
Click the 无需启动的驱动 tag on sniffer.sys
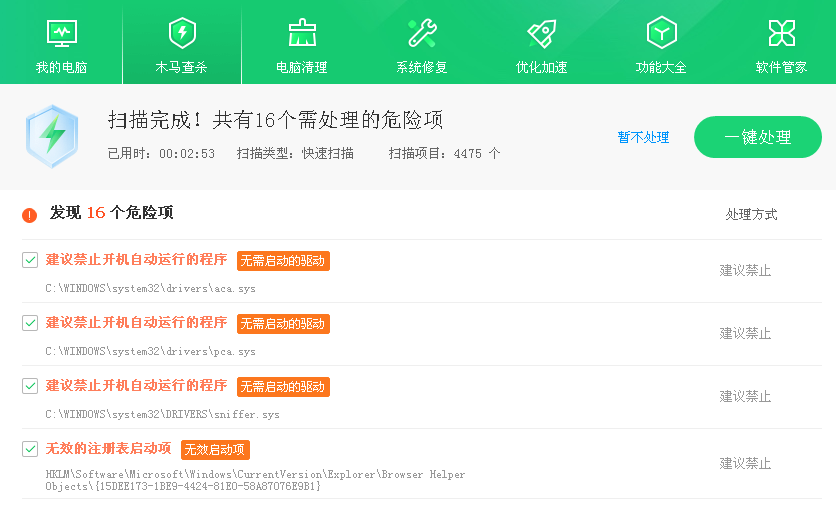[283, 387]
